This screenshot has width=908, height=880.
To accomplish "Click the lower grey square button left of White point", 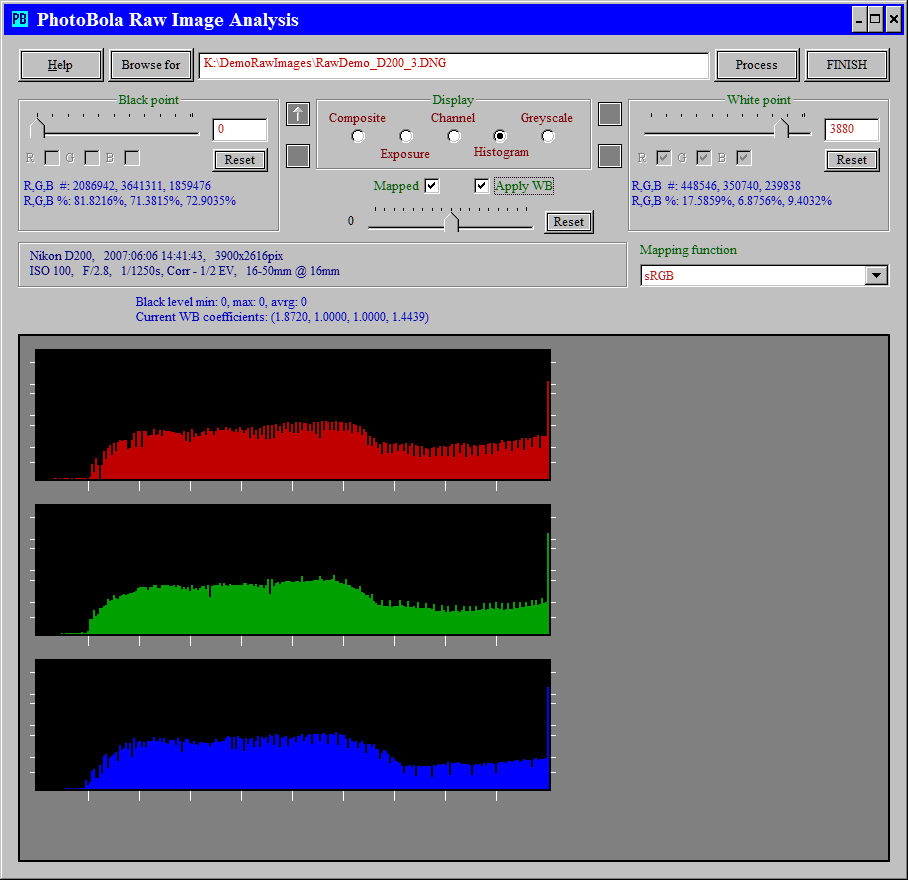I will [609, 156].
